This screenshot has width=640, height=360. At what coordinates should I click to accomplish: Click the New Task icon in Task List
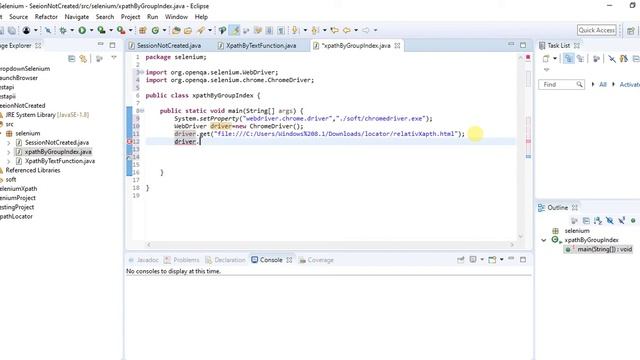[x=546, y=59]
